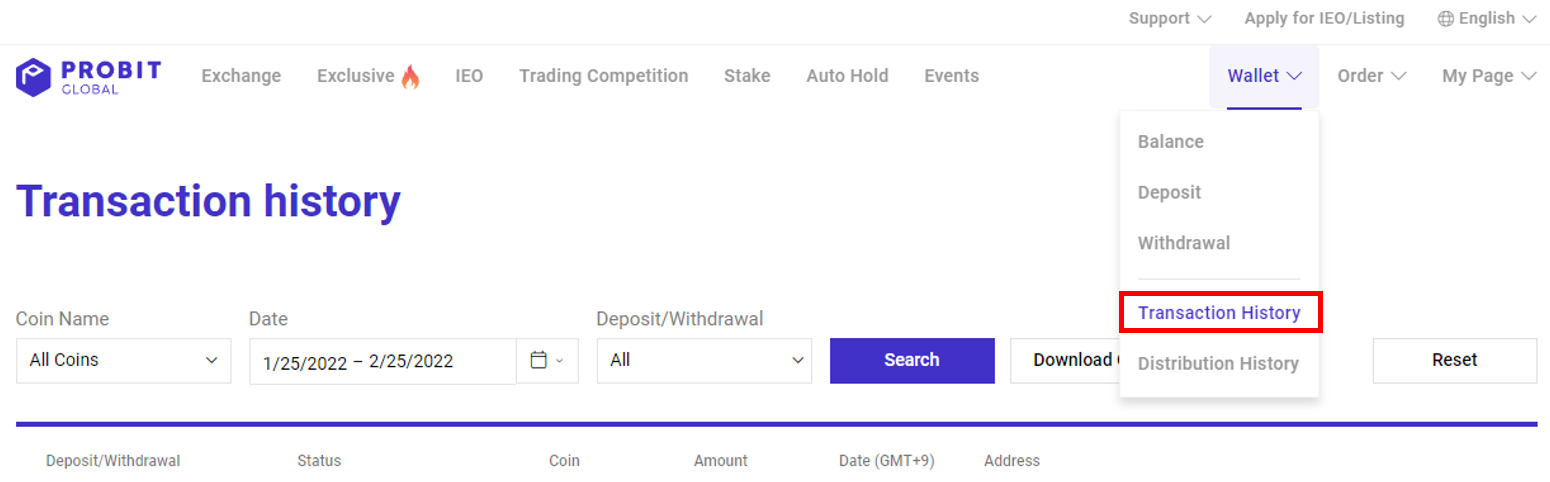1550x482 pixels.
Task: Go to the Exchange page
Action: [241, 76]
